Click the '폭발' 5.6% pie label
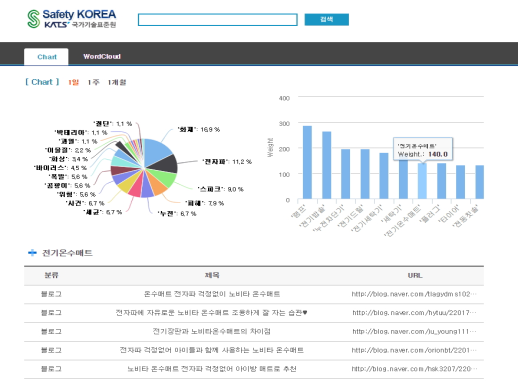The height and width of the screenshot is (392, 519). click(x=68, y=177)
